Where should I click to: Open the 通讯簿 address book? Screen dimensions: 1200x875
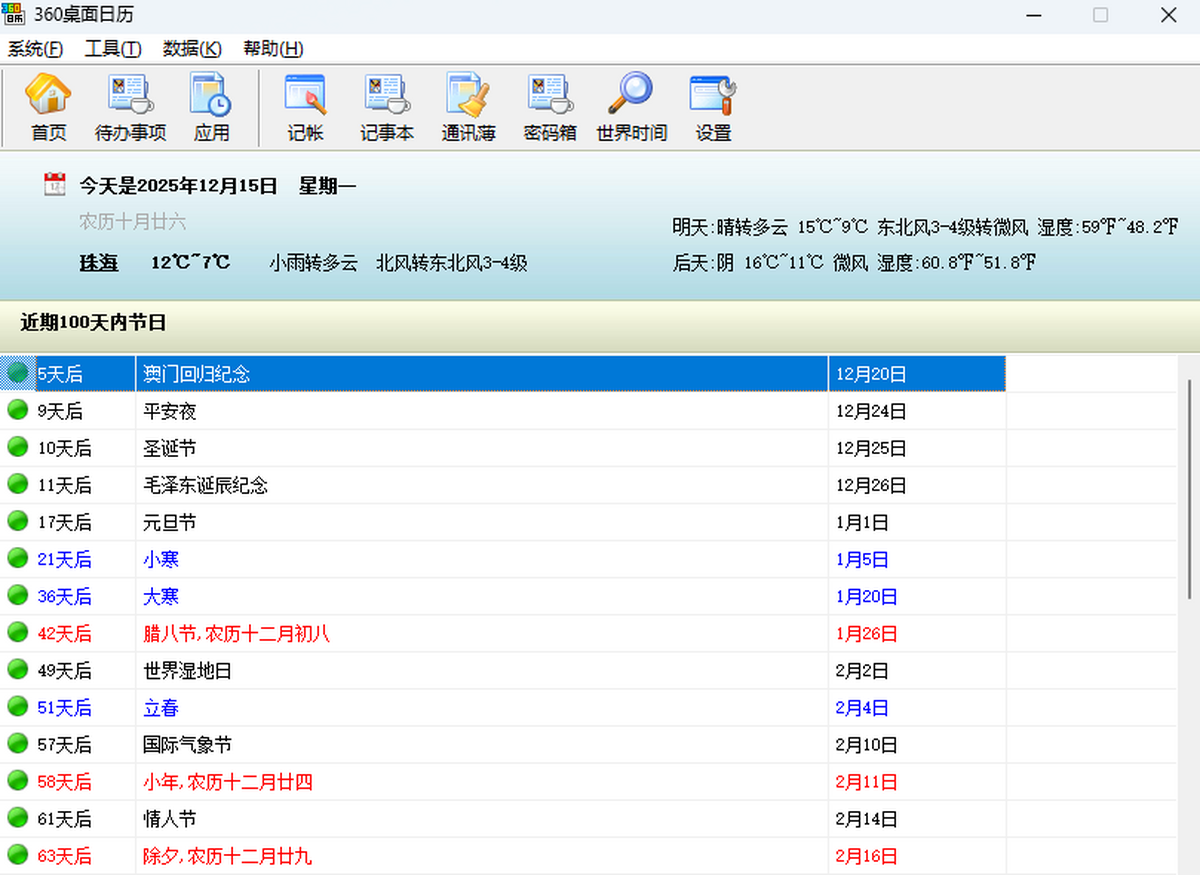click(x=468, y=106)
